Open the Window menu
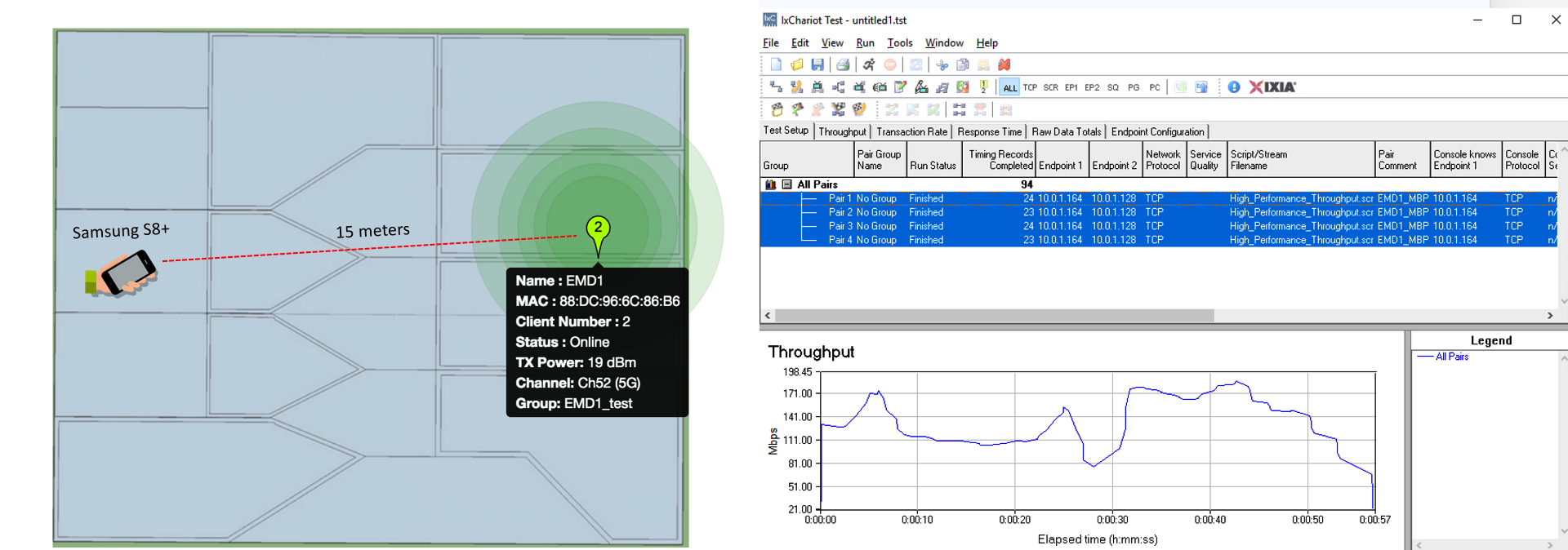This screenshot has height=550, width=1568. point(944,43)
